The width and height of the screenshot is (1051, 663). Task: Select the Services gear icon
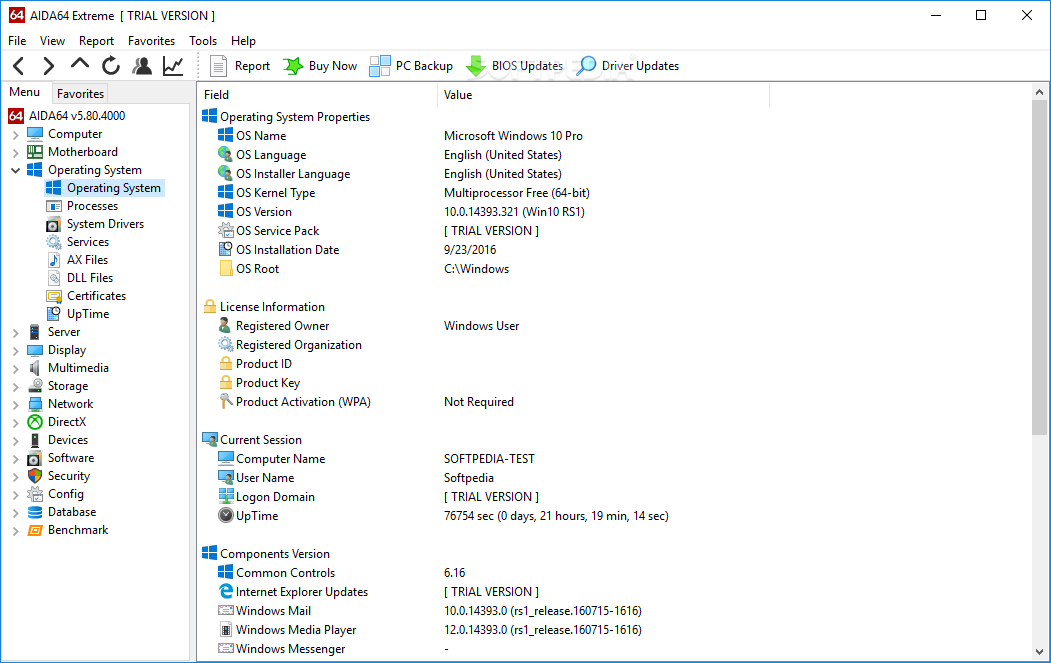[54, 242]
